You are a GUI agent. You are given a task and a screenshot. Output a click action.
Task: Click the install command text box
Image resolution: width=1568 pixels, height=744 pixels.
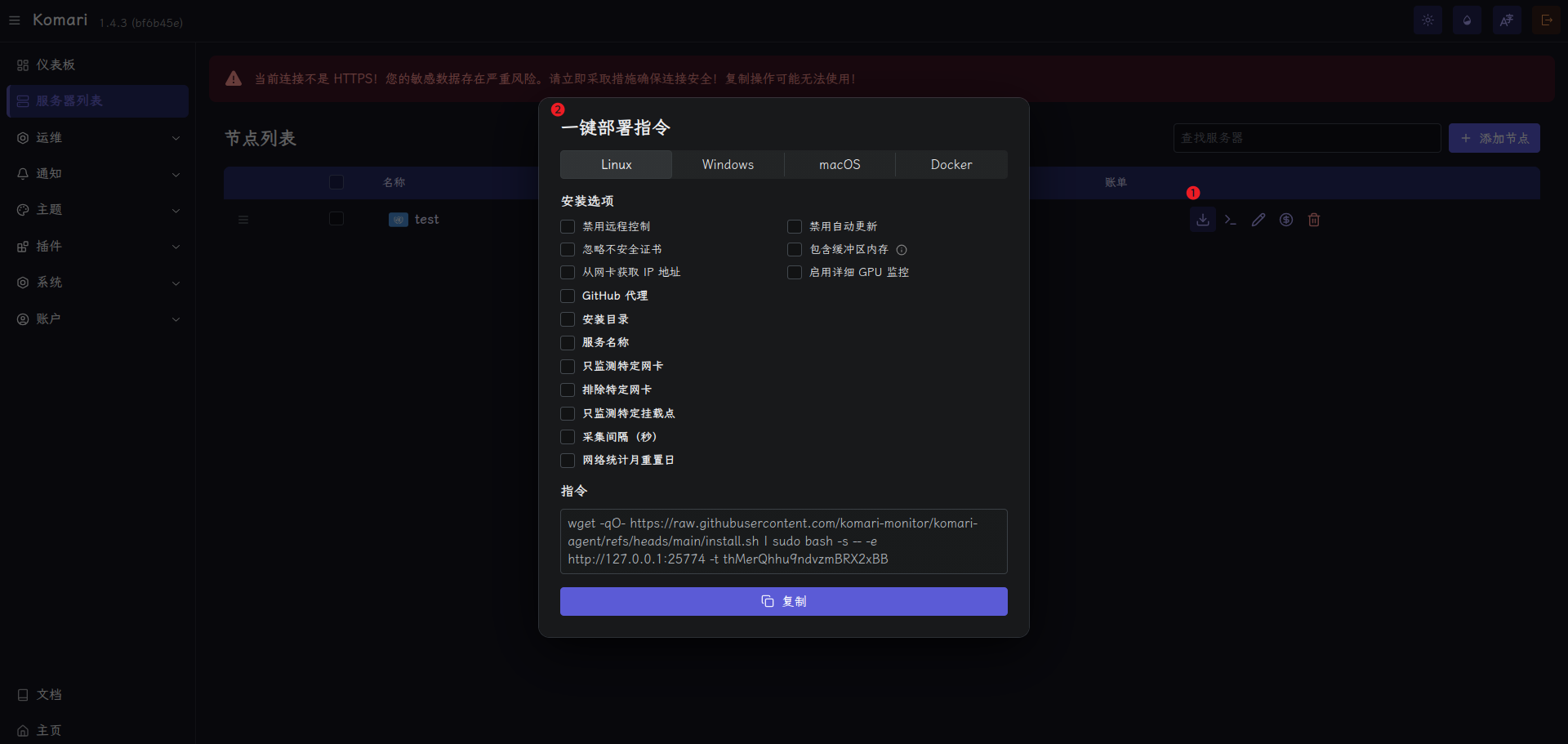click(784, 541)
